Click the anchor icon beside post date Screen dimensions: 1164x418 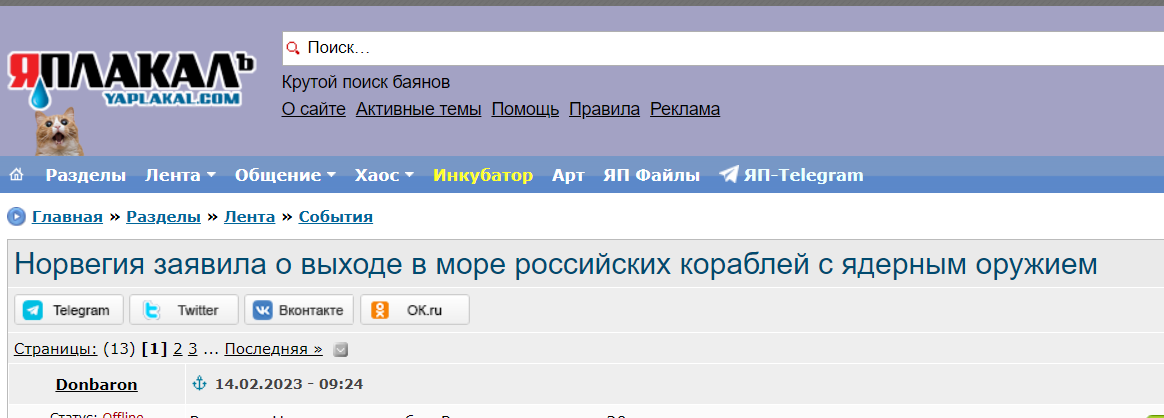point(198,384)
